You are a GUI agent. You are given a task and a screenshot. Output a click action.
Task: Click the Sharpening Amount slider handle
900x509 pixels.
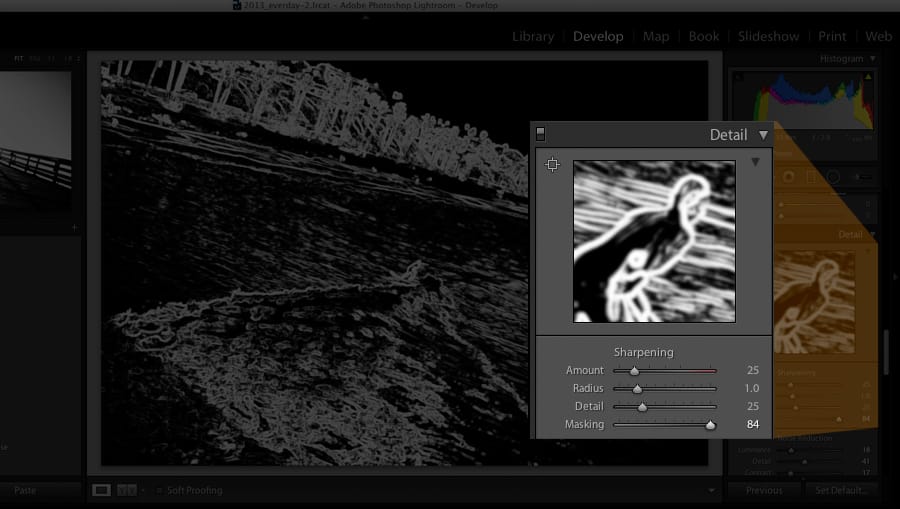[634, 371]
